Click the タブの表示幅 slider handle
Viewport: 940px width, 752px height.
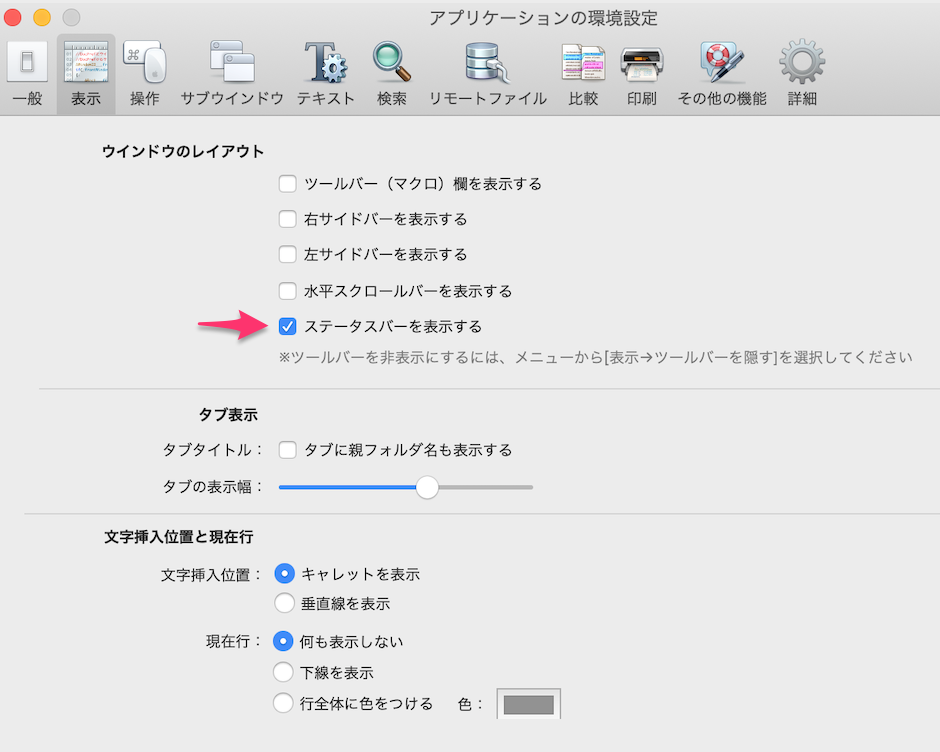point(427,487)
